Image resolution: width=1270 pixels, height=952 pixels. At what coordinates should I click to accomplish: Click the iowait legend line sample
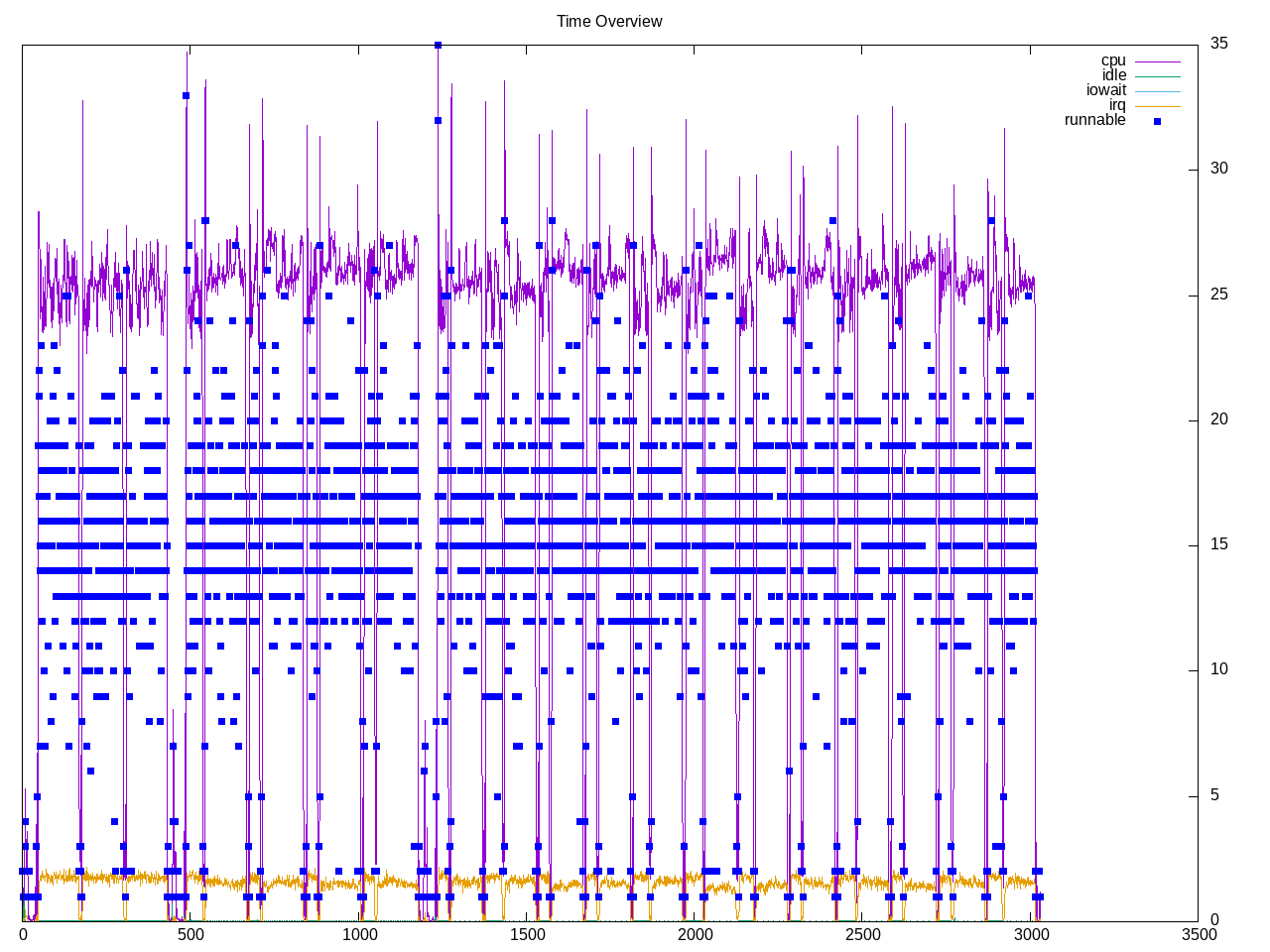(x=1157, y=91)
